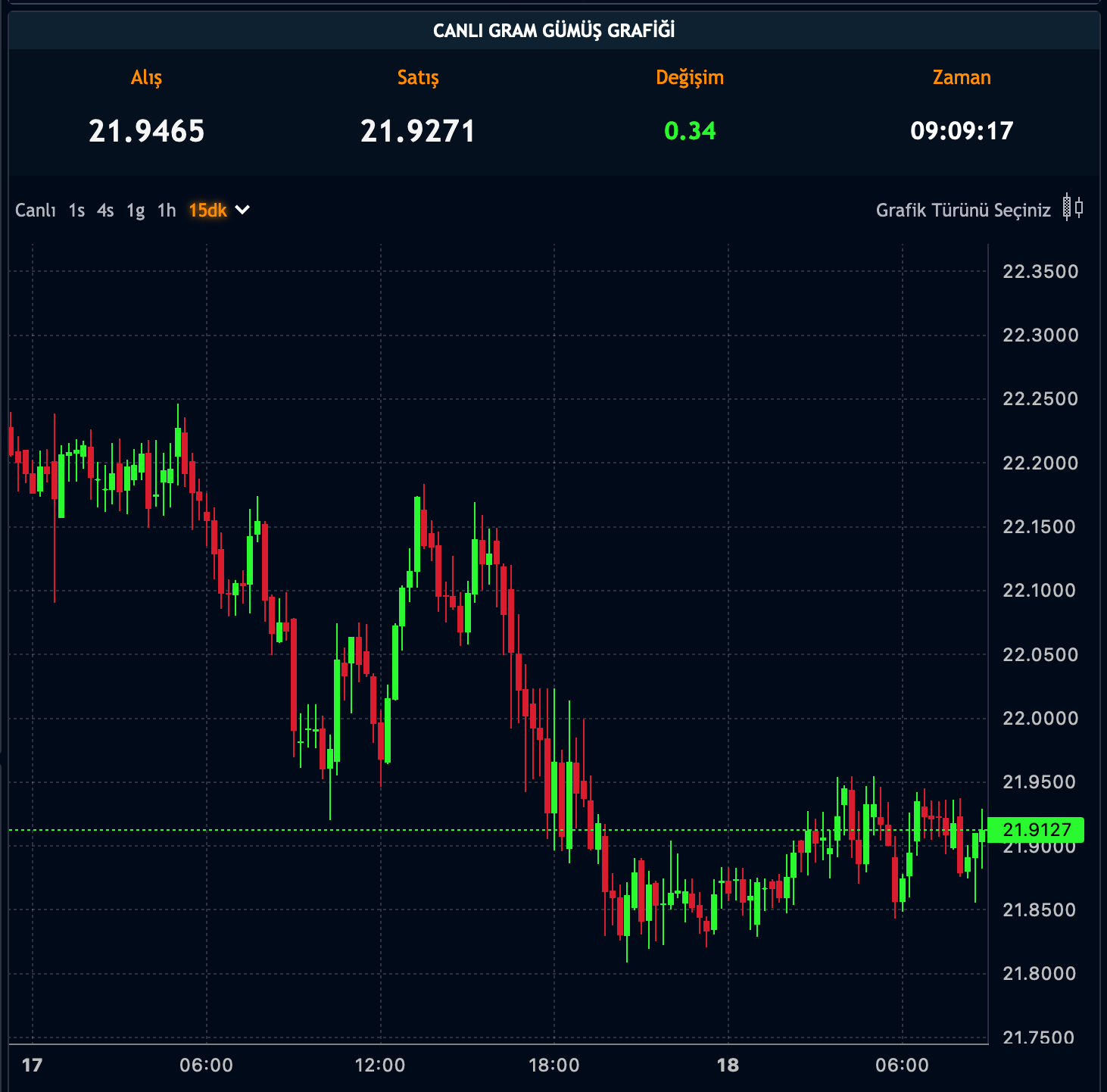Click the Satış column label
Viewport: 1107px width, 1092px height.
point(418,78)
